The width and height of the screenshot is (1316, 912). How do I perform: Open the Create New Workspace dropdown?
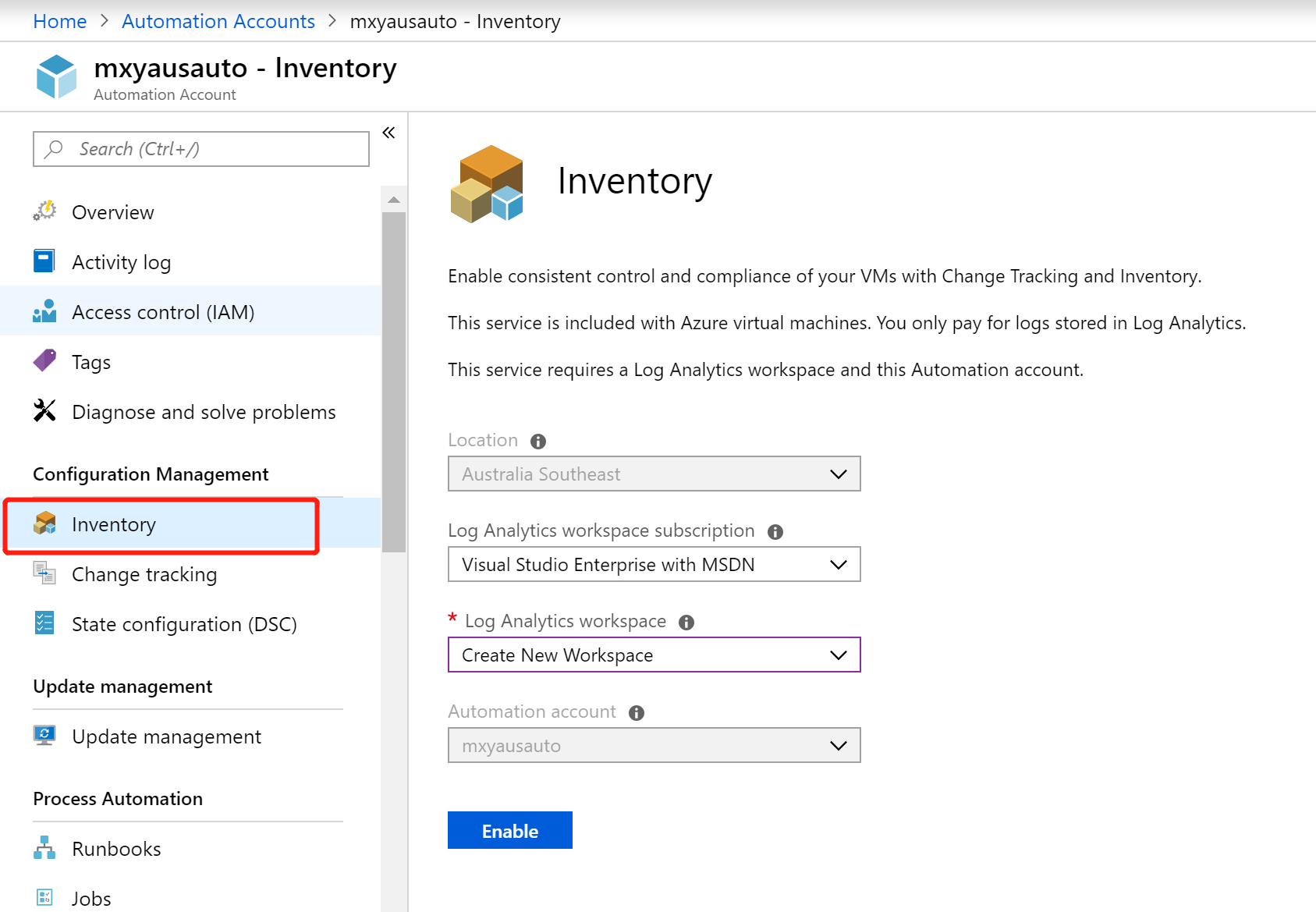[654, 655]
